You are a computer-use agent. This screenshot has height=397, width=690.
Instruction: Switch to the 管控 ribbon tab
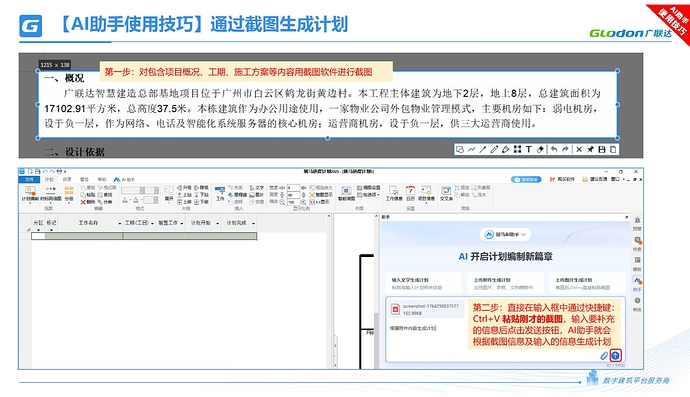[x=84, y=180]
